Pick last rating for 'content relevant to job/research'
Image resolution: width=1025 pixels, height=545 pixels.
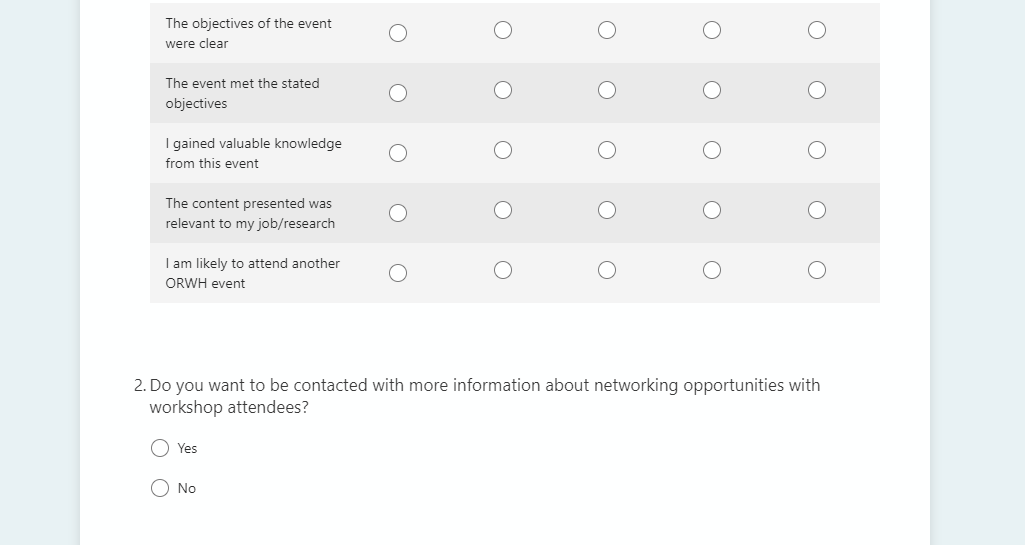[817, 210]
